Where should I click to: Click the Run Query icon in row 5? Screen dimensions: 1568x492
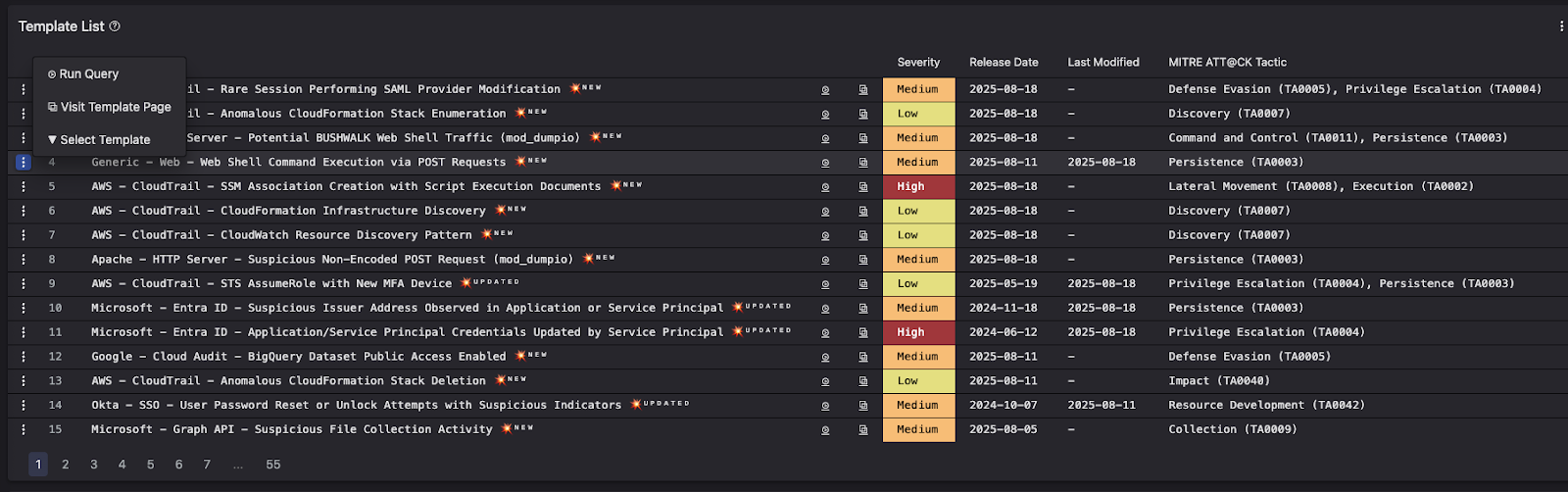pyautogui.click(x=825, y=187)
